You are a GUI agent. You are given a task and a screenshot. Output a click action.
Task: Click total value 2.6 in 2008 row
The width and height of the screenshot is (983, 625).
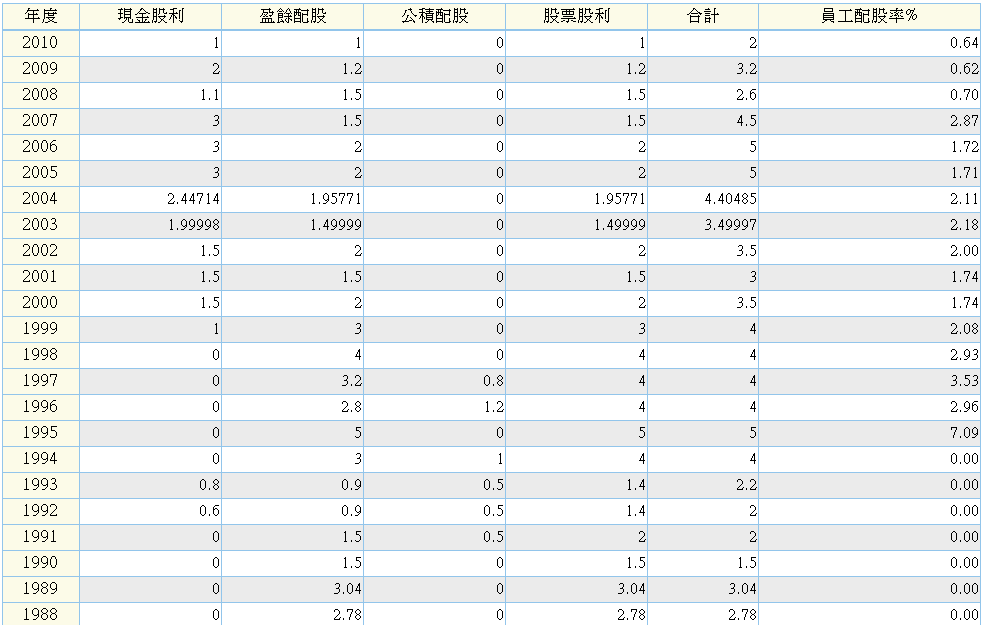pos(747,95)
